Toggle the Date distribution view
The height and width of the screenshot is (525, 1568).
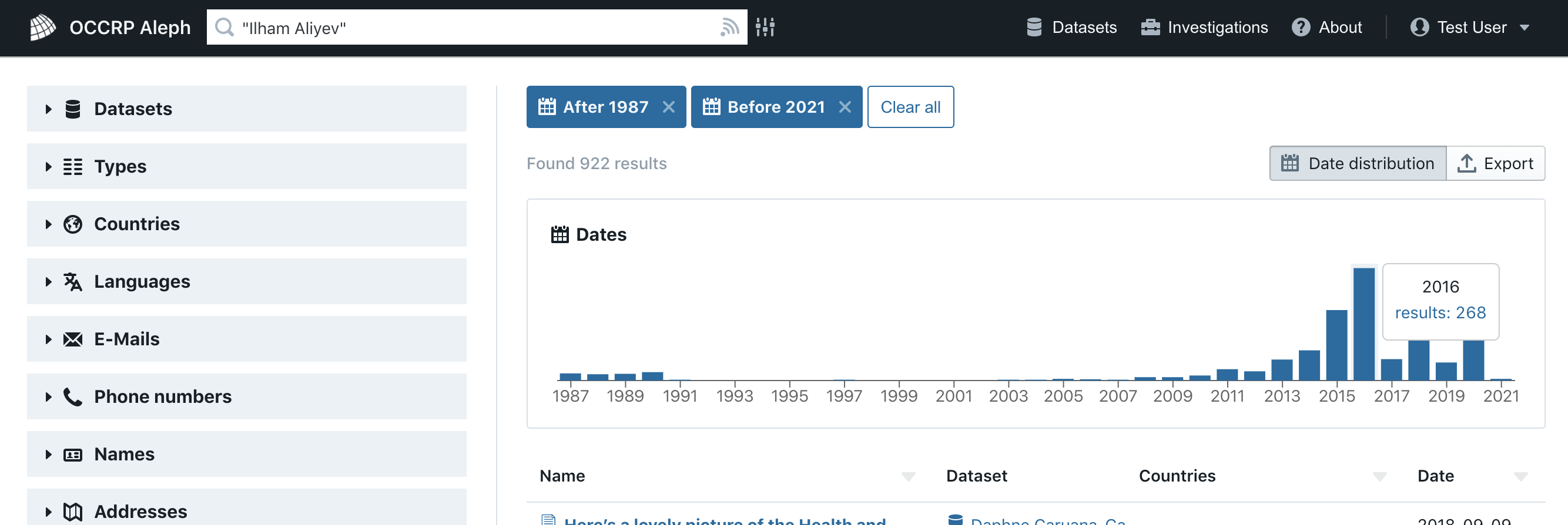pos(1358,163)
